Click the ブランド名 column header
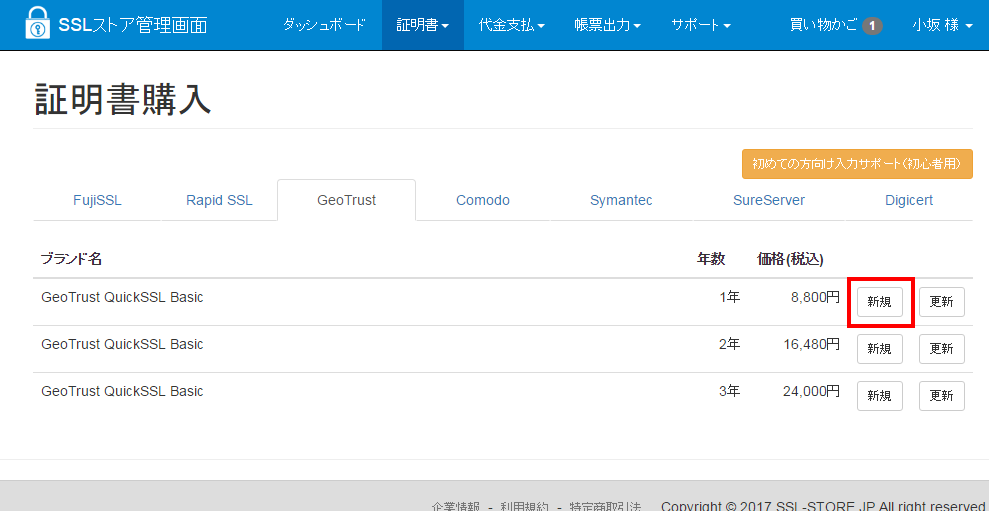 [71, 259]
